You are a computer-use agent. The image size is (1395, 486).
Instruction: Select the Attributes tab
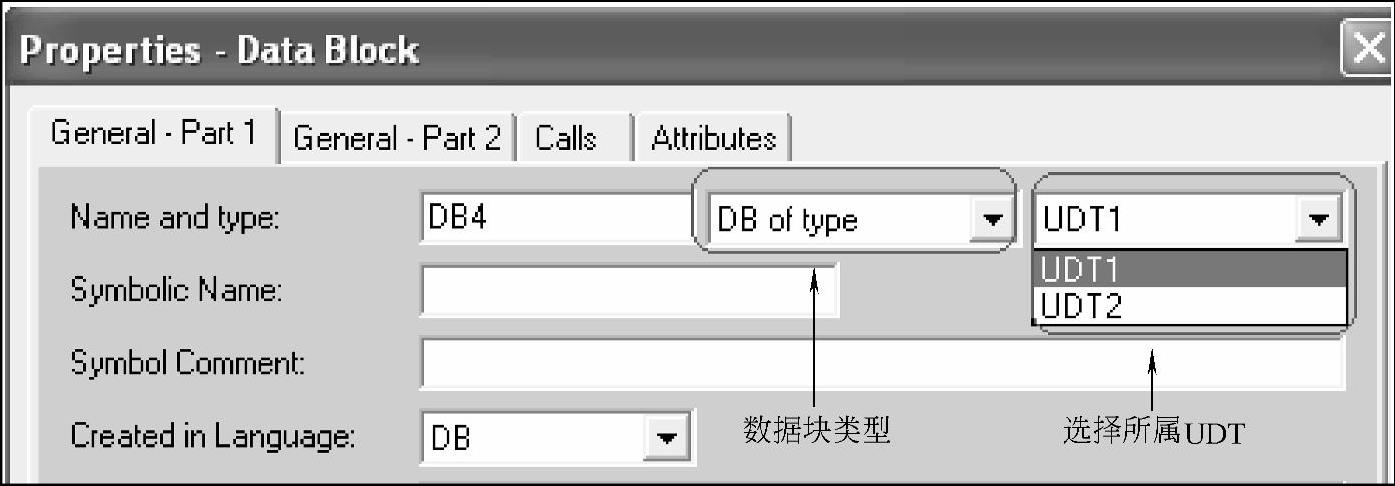coord(713,138)
